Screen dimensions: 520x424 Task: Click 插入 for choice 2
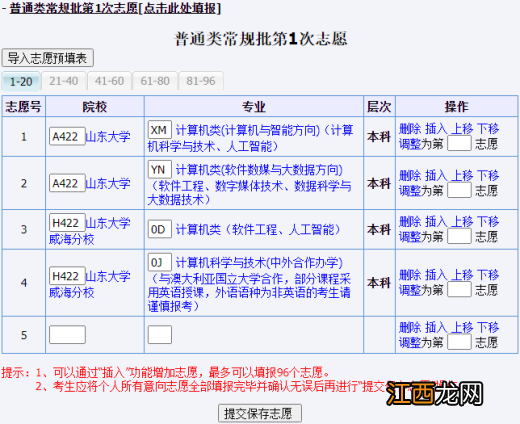436,175
